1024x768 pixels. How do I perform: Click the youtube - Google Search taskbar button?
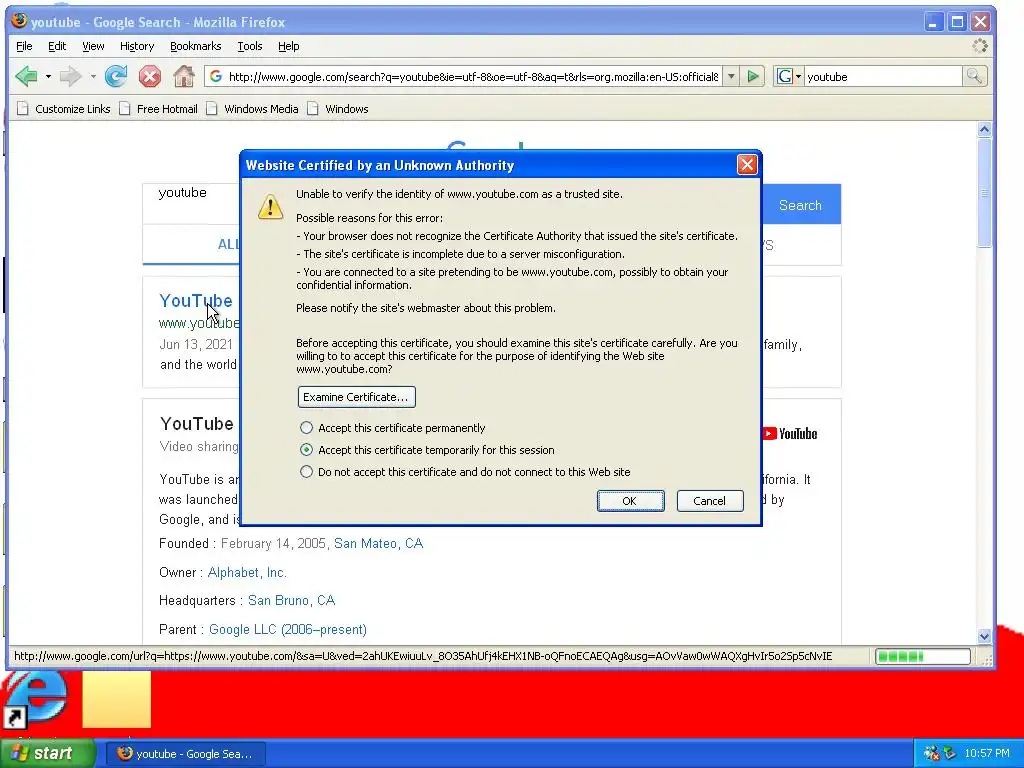point(186,754)
